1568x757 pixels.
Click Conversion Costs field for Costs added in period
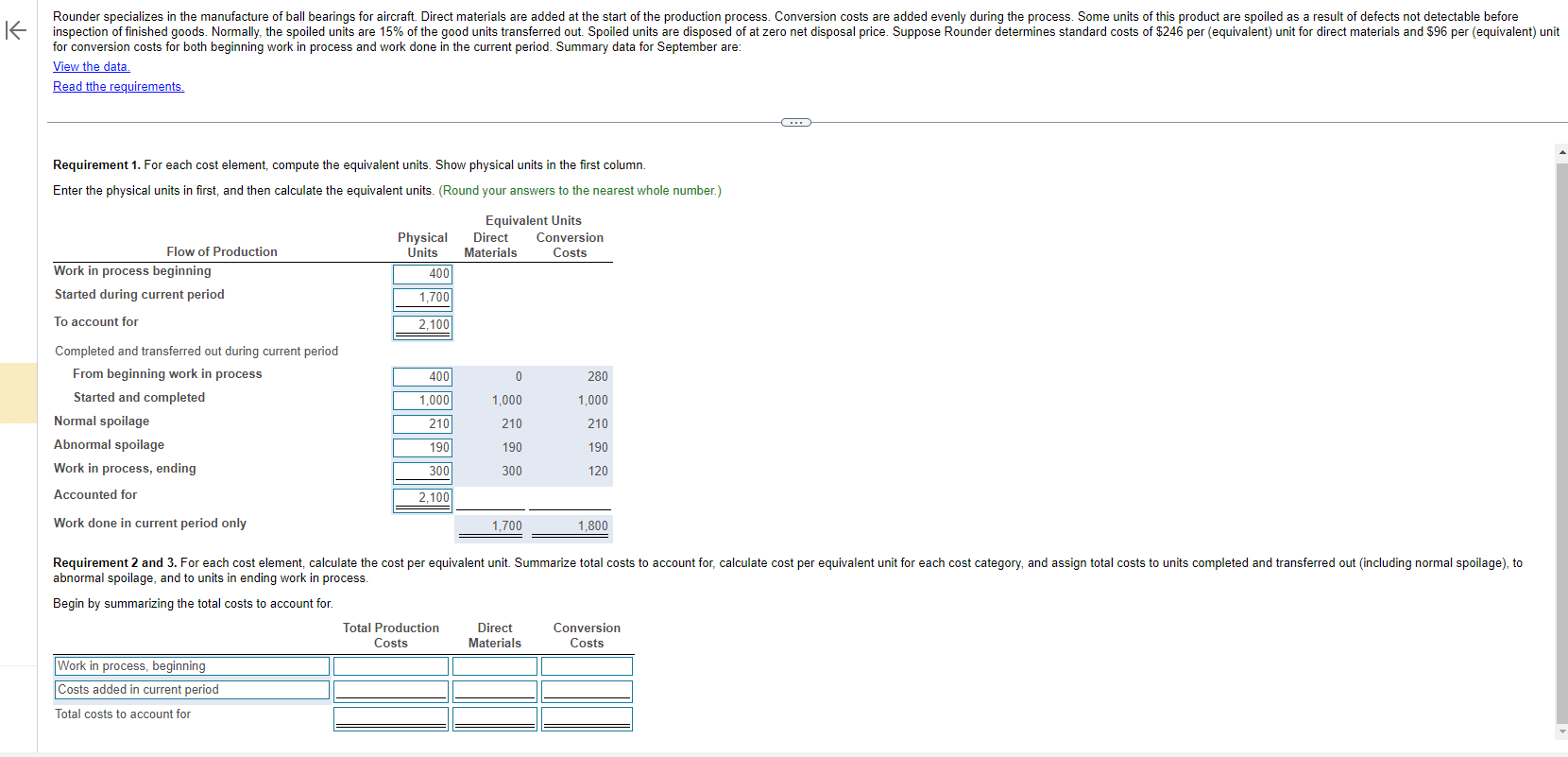[587, 691]
